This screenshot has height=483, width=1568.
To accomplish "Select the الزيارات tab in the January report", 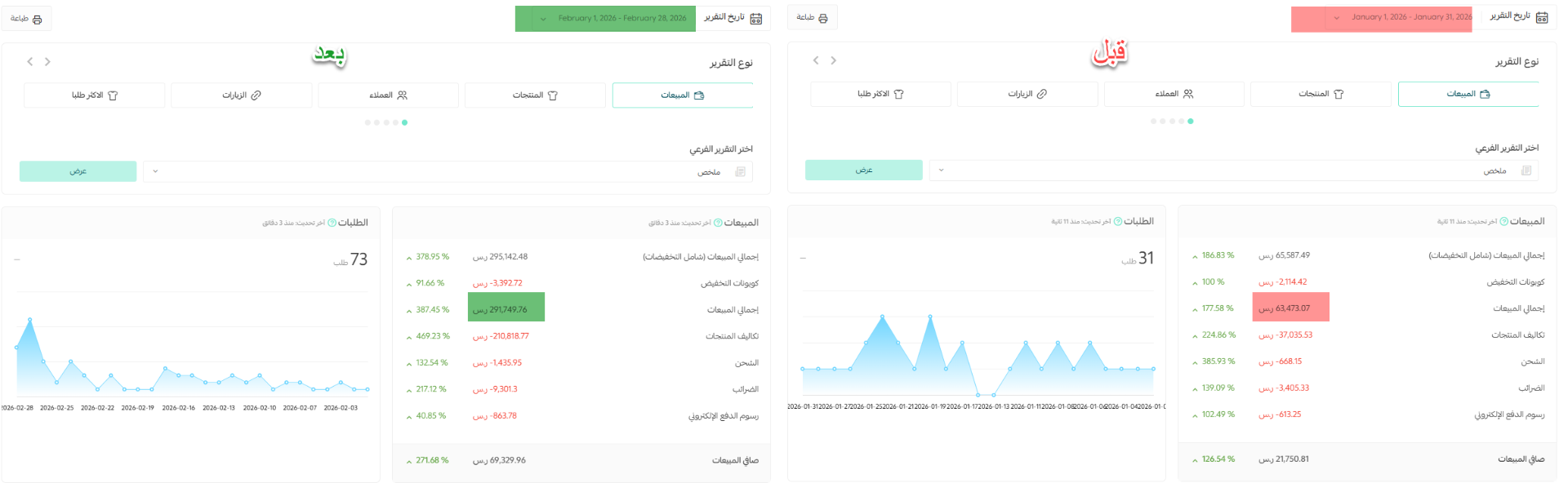I will (1027, 94).
